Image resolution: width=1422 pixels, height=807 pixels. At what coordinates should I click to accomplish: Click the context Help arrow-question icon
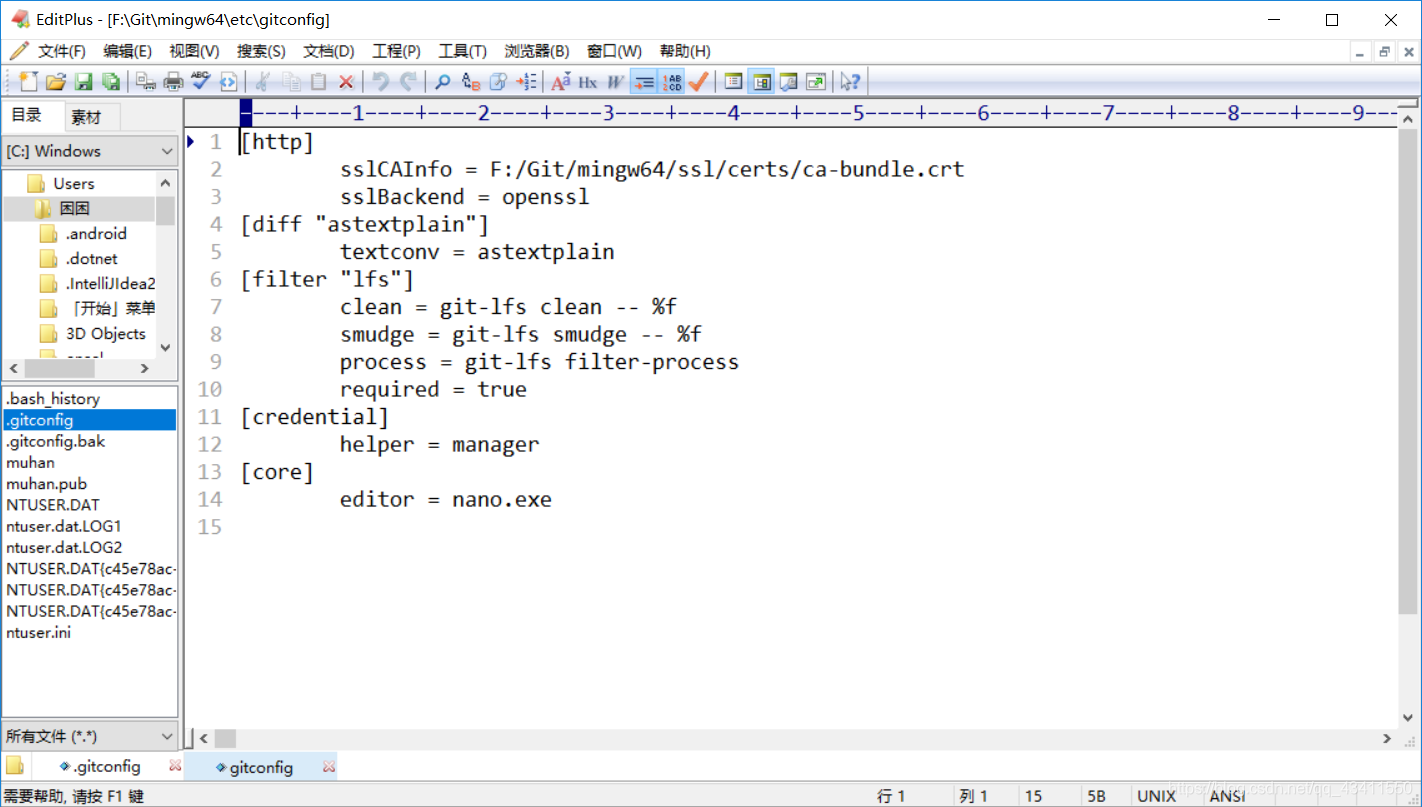(850, 82)
